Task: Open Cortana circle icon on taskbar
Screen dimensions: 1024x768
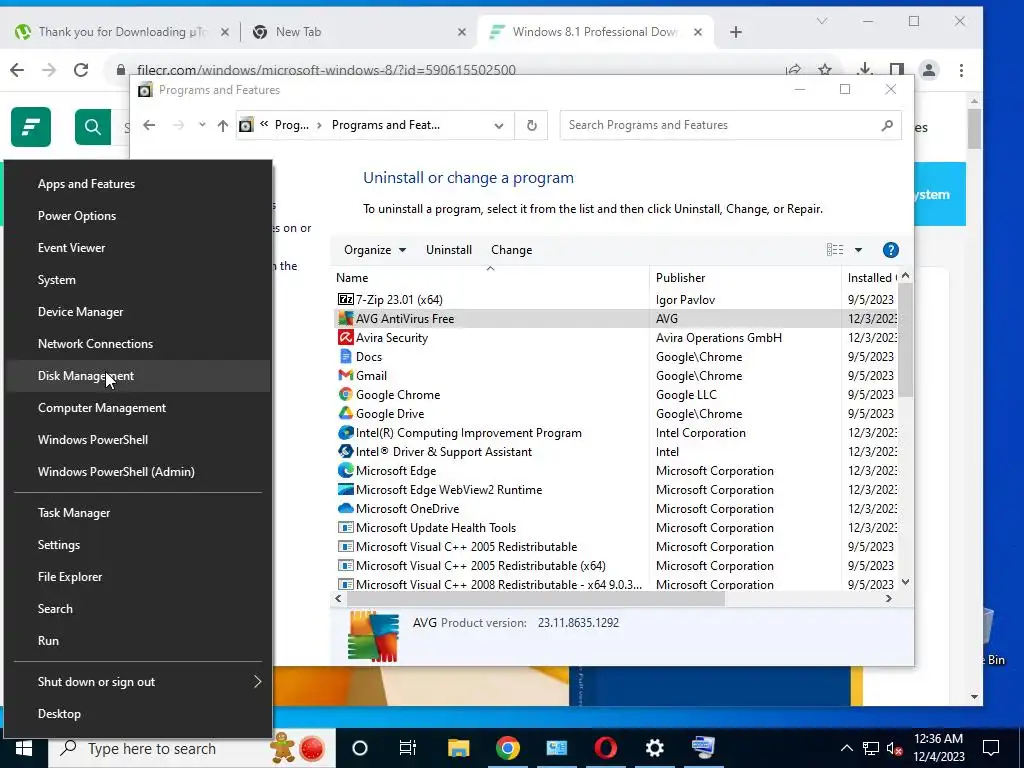Action: click(360, 748)
